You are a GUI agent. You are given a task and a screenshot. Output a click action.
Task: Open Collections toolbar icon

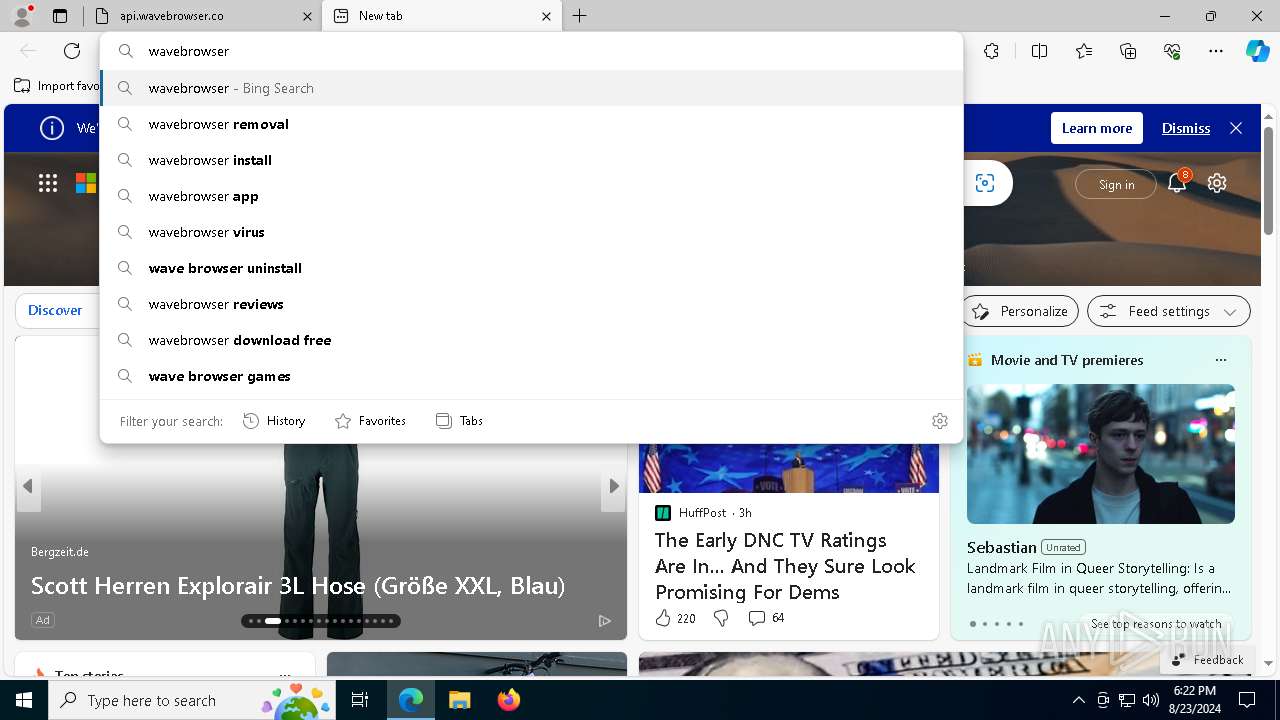click(1128, 51)
